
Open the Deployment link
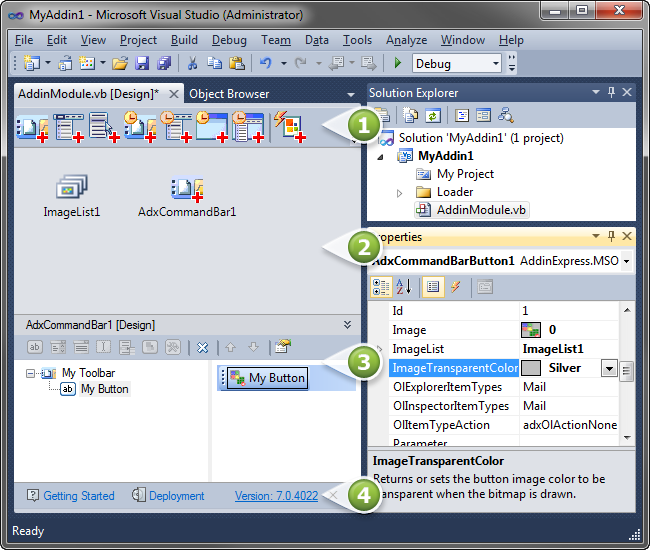point(177,496)
